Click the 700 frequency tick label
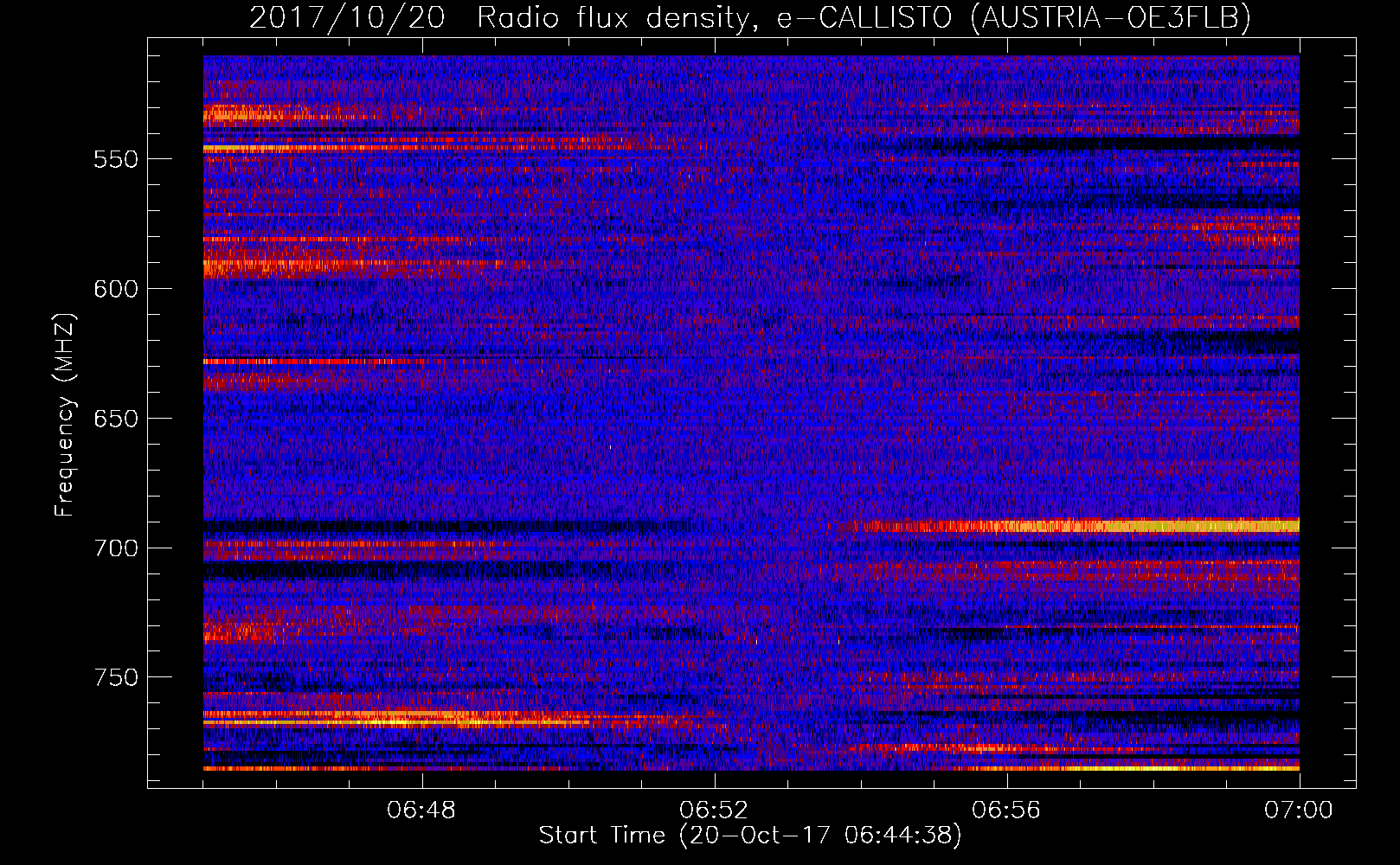Screen dimensions: 1400x865 (116, 548)
